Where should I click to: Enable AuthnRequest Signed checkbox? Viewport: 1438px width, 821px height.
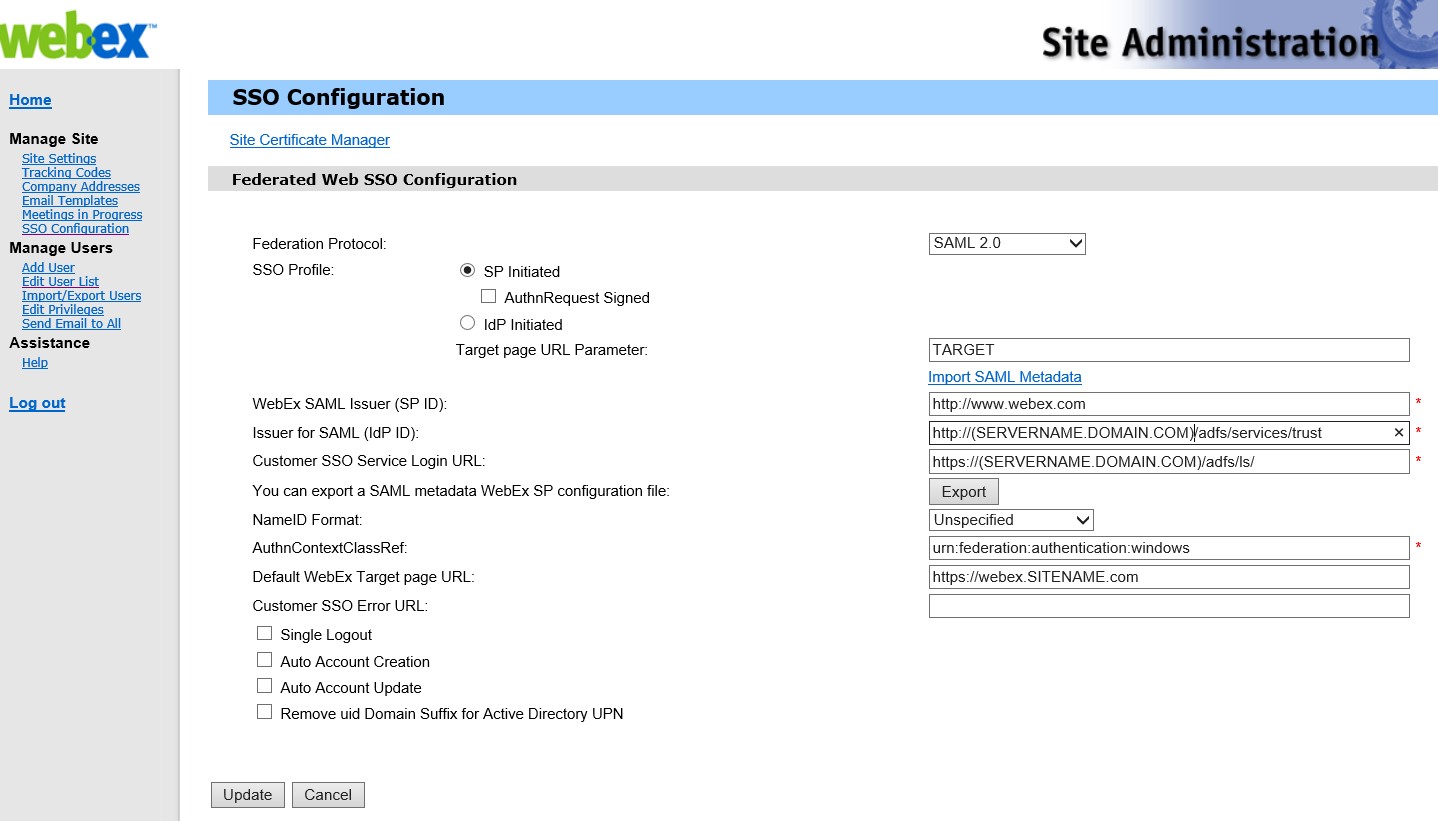(x=488, y=297)
